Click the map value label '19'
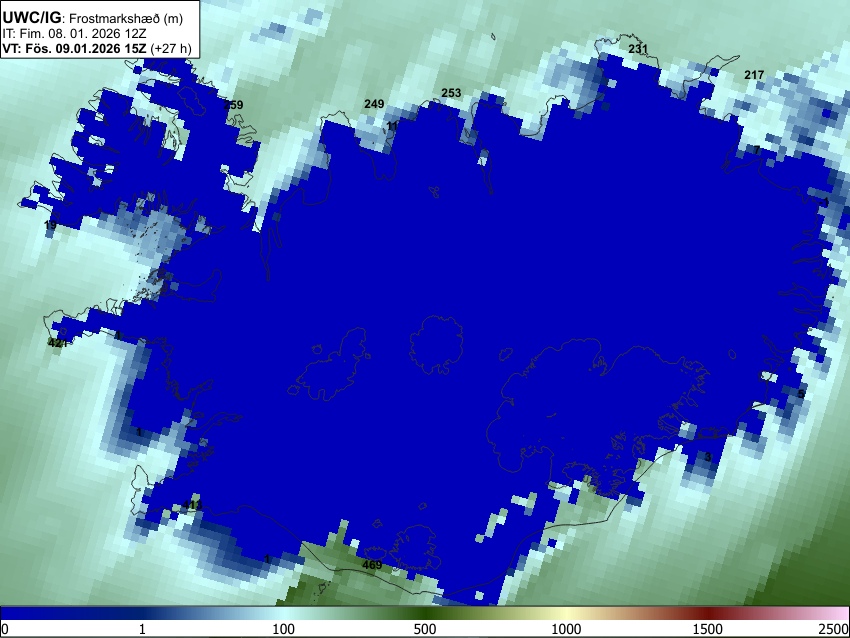Image resolution: width=850 pixels, height=638 pixels. 50,225
